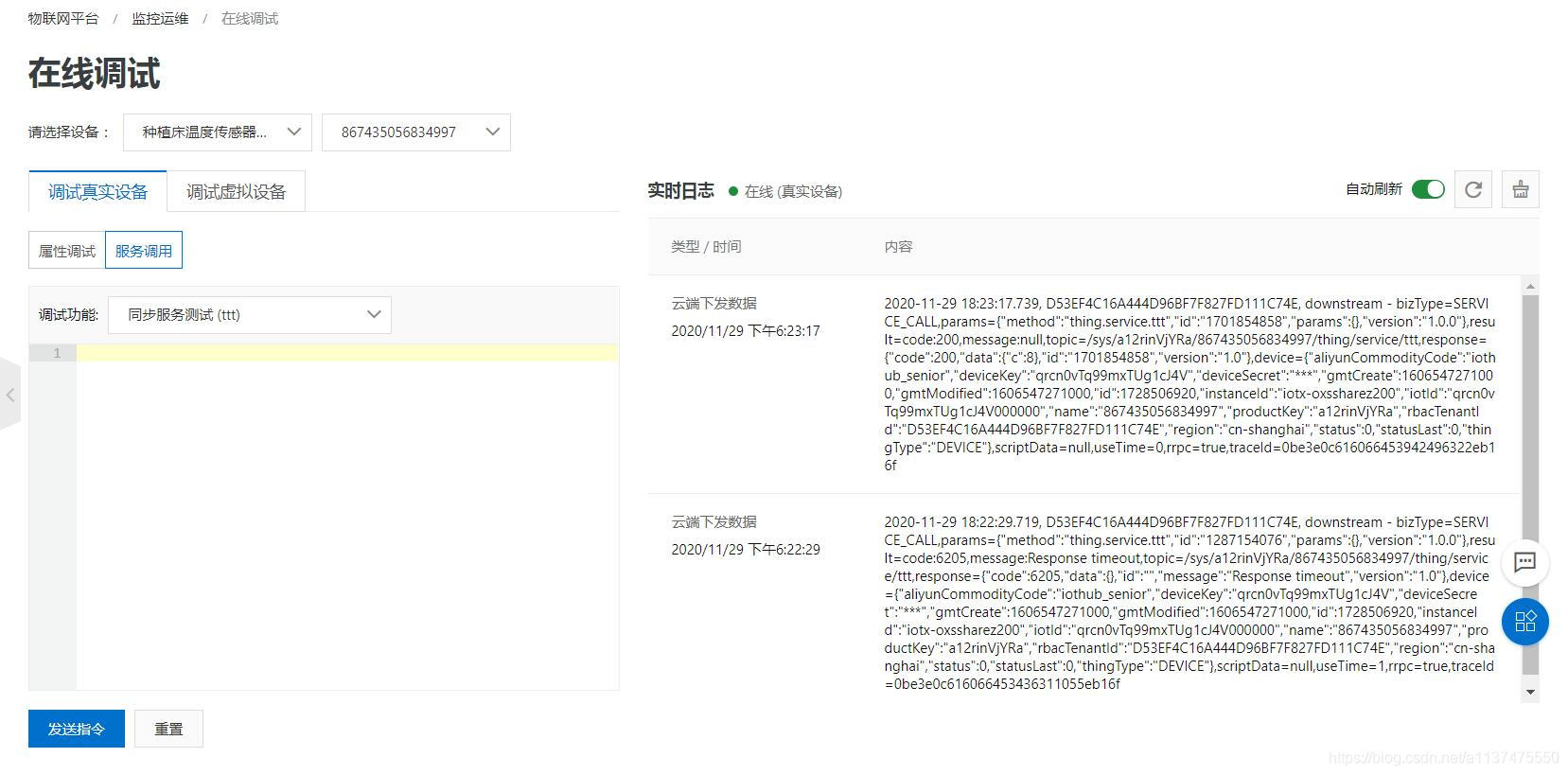Open the 同步服务测试 (ttt) function dropdown
The width and height of the screenshot is (1568, 775).
pyautogui.click(x=250, y=315)
